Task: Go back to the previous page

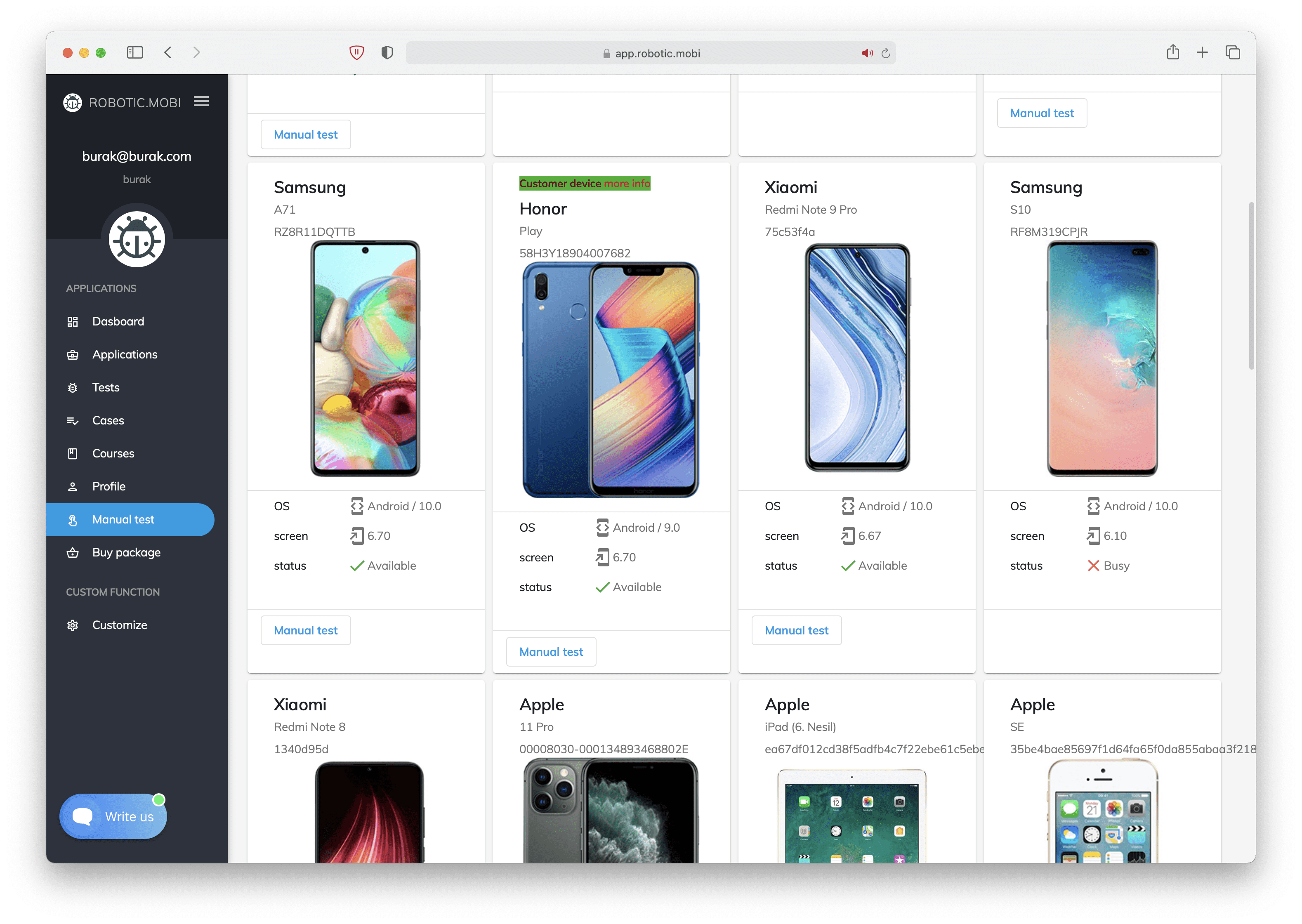Action: click(168, 52)
